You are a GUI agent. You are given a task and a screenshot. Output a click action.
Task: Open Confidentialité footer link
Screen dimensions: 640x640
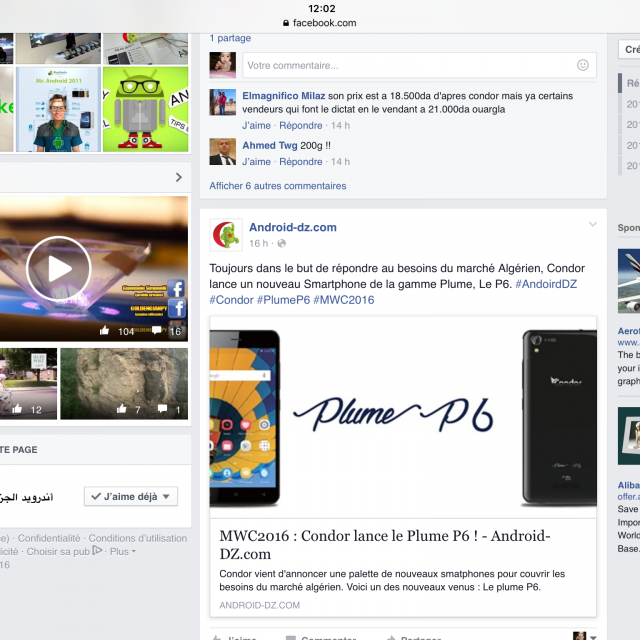coord(49,538)
